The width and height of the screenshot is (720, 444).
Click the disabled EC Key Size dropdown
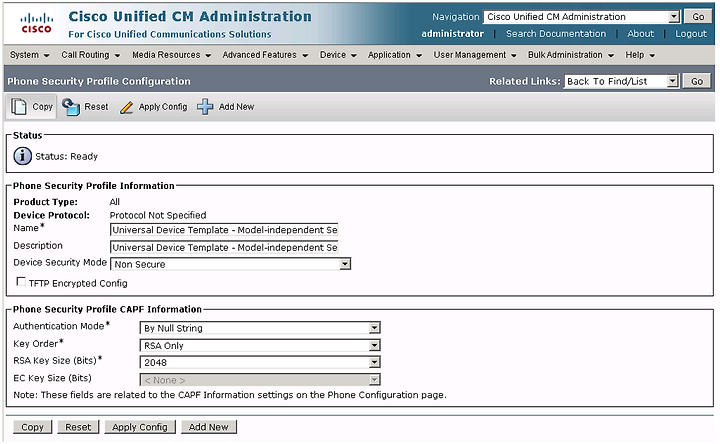click(x=260, y=380)
